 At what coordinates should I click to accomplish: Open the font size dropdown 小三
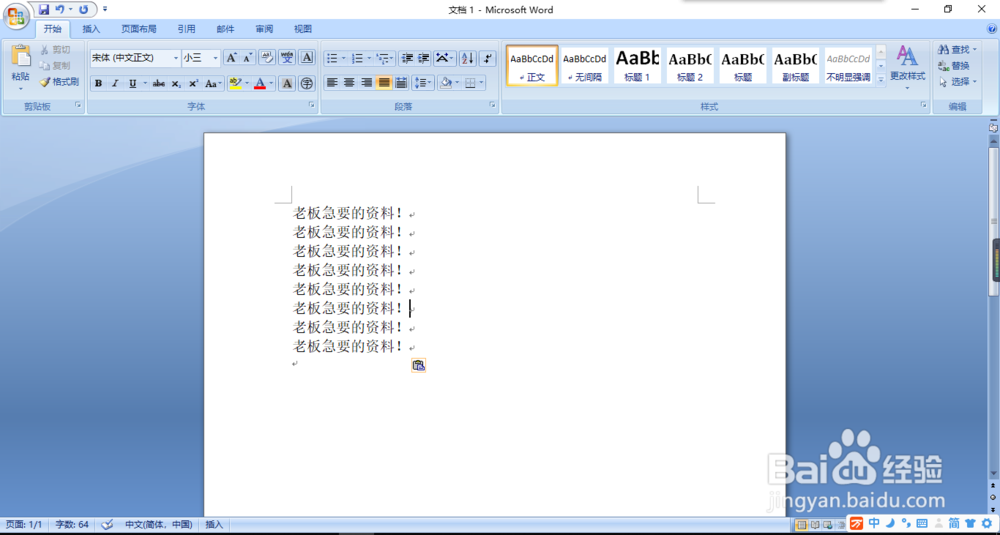(215, 58)
